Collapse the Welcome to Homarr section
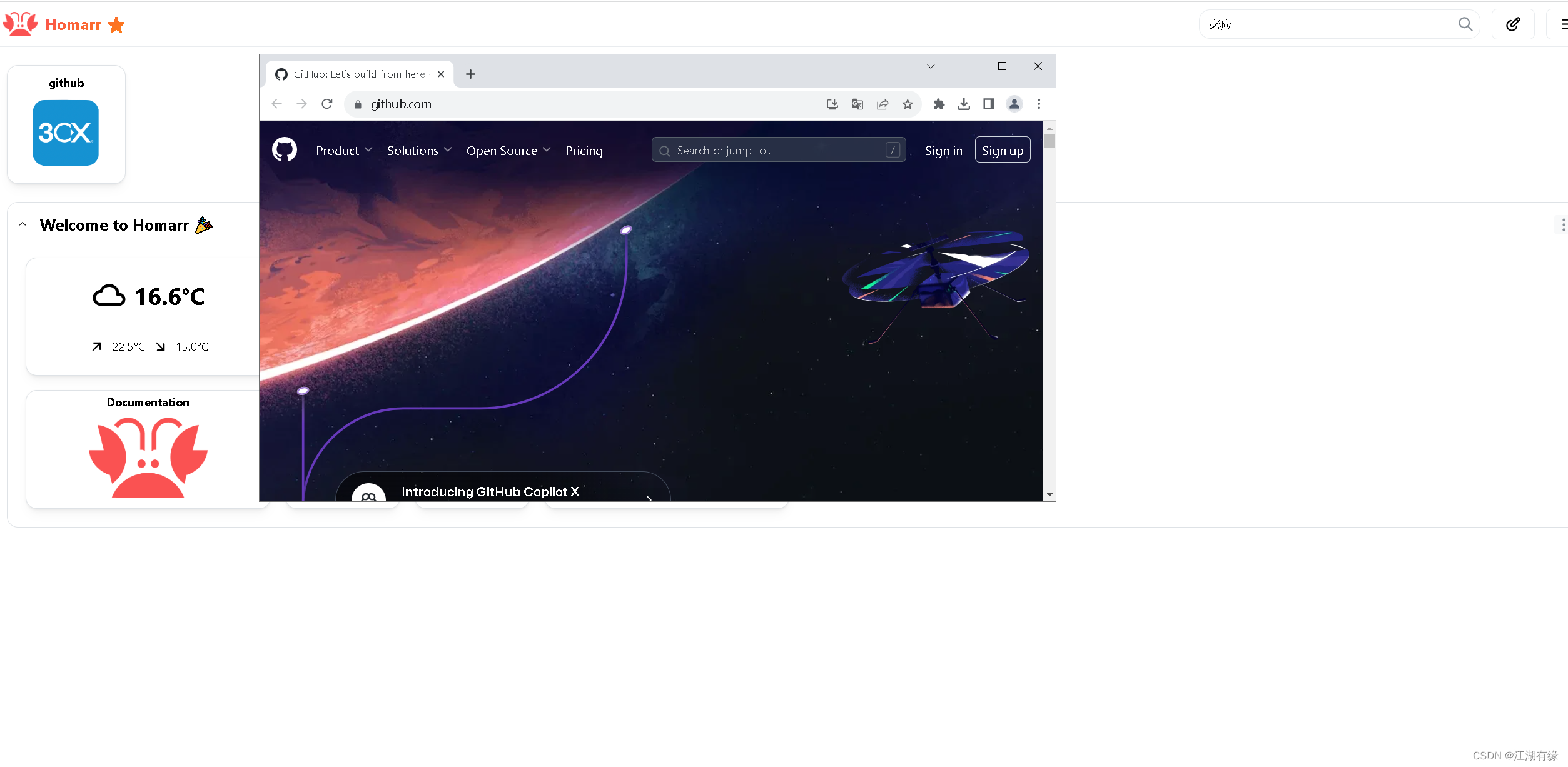Viewport: 1568px width, 767px height. click(x=23, y=224)
